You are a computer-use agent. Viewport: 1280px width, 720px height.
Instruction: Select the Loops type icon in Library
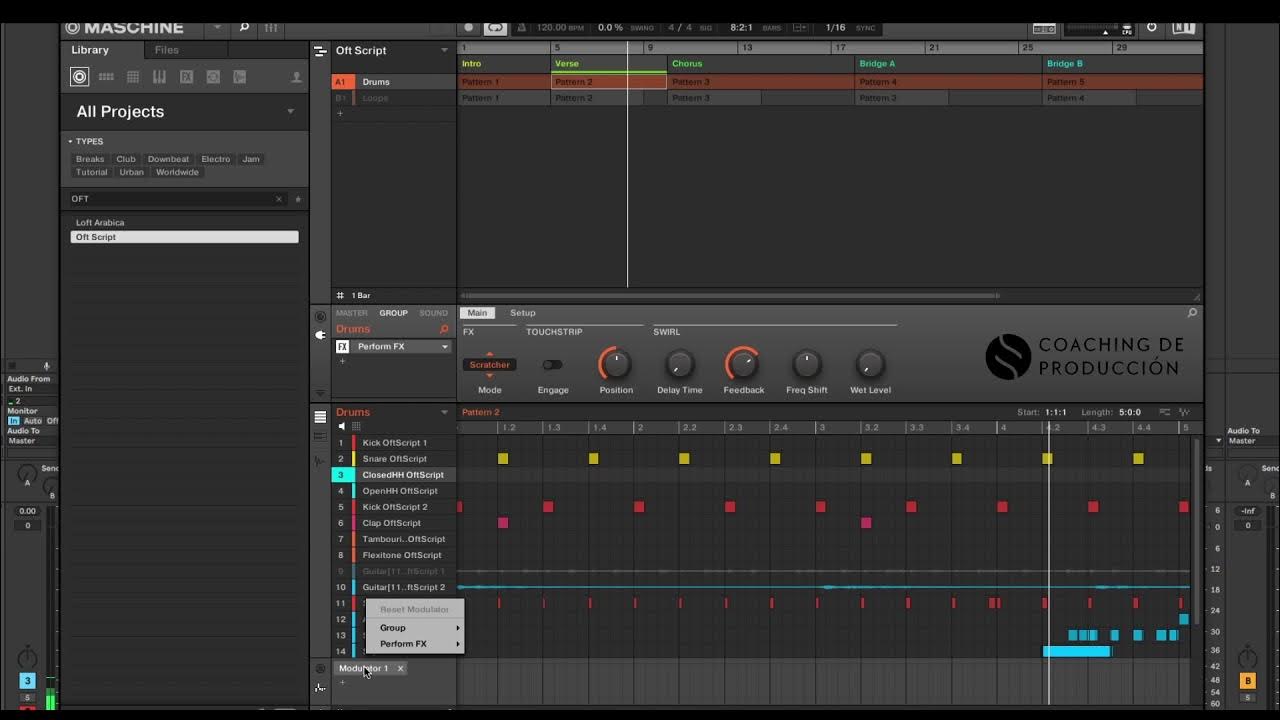[213, 77]
